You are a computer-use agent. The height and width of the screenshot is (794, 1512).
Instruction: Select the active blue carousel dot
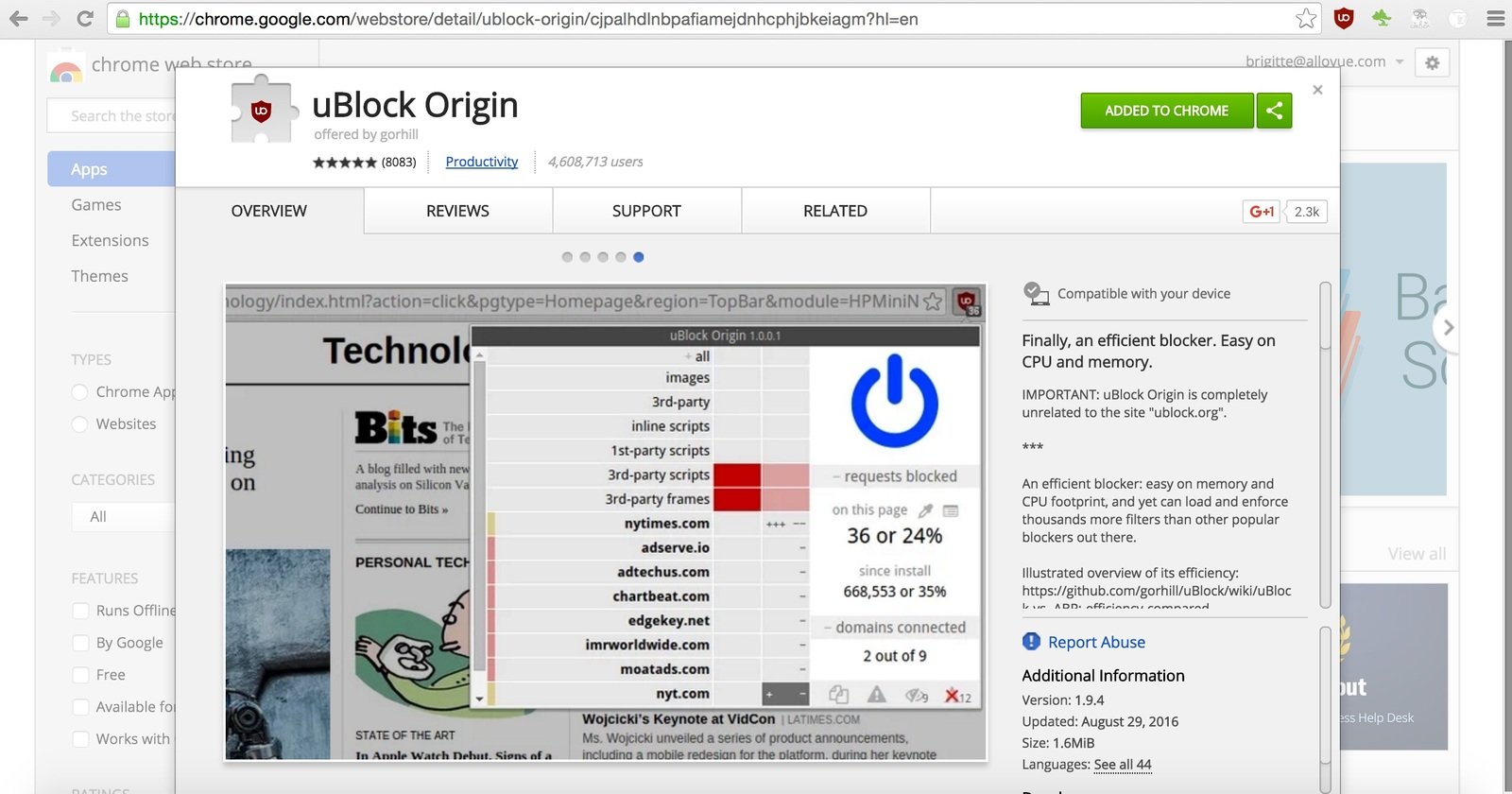tap(639, 257)
